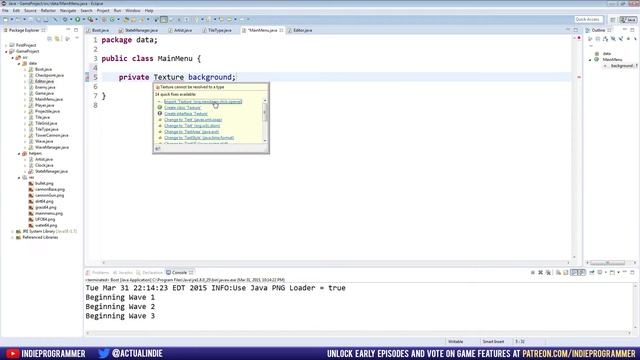Select Clock.java in helpers package
This screenshot has width=640, height=360.
[x=44, y=165]
